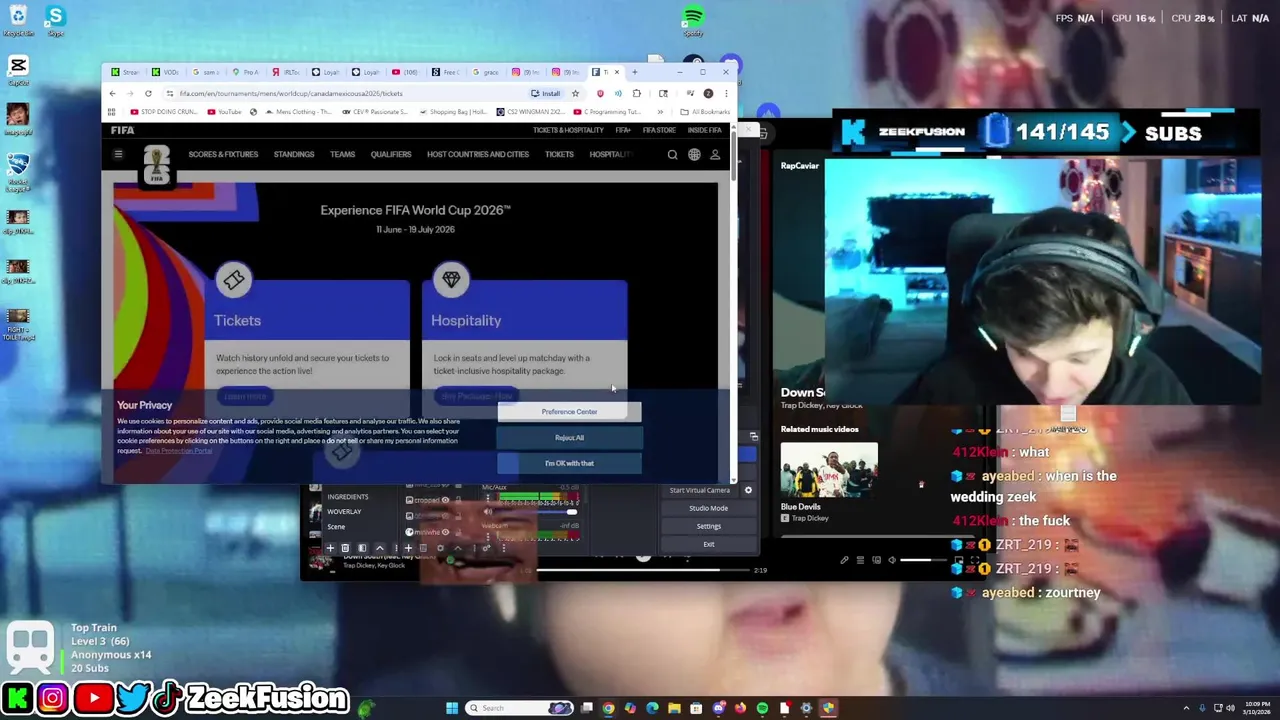
Task: Click I'm OK with that button
Action: (x=569, y=463)
